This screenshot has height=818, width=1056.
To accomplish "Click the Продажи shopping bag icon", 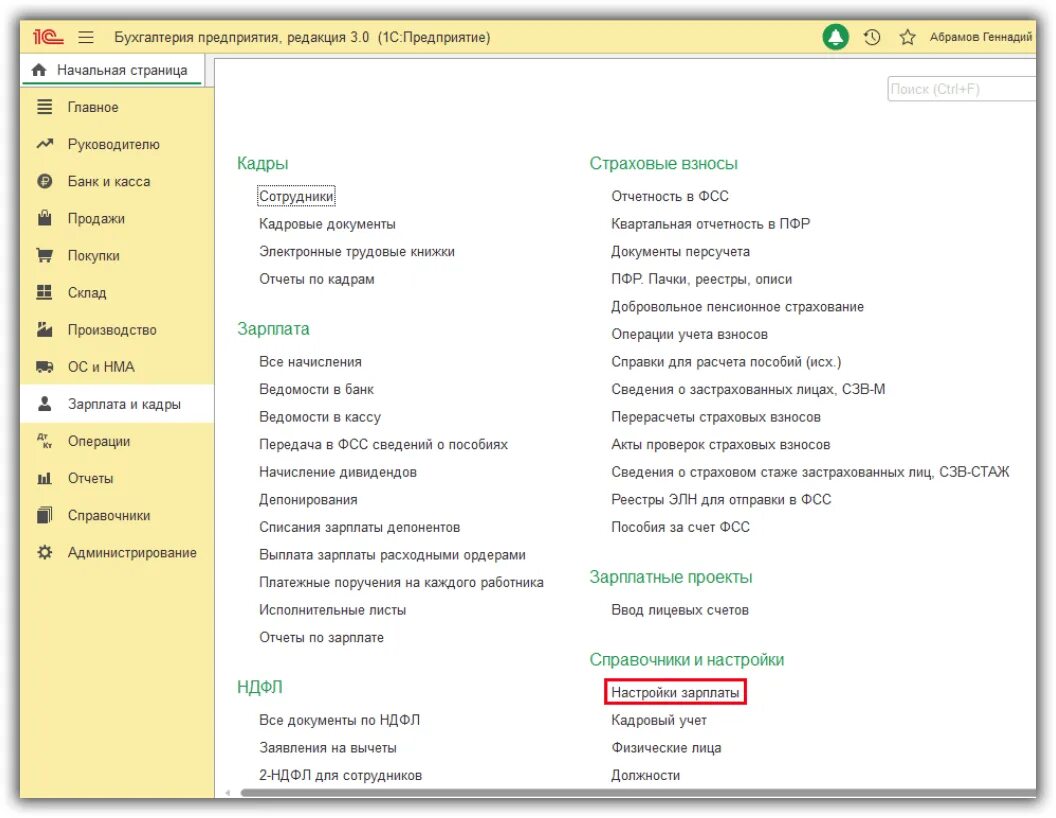I will tap(44, 218).
